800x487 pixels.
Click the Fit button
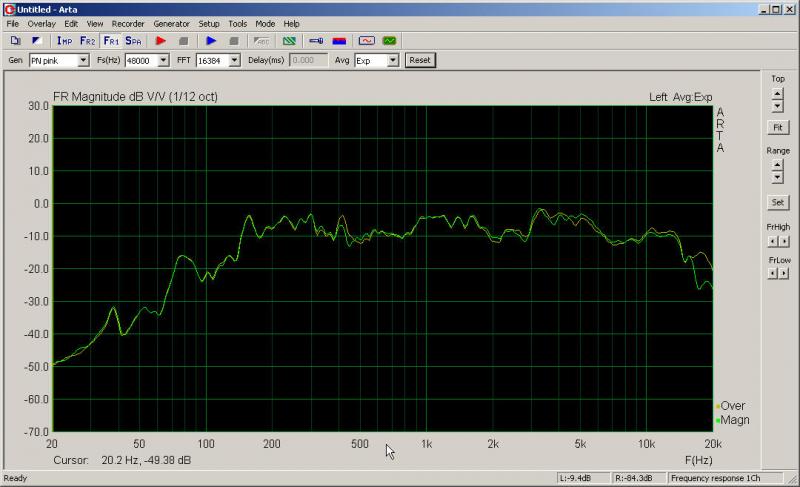[x=777, y=128]
